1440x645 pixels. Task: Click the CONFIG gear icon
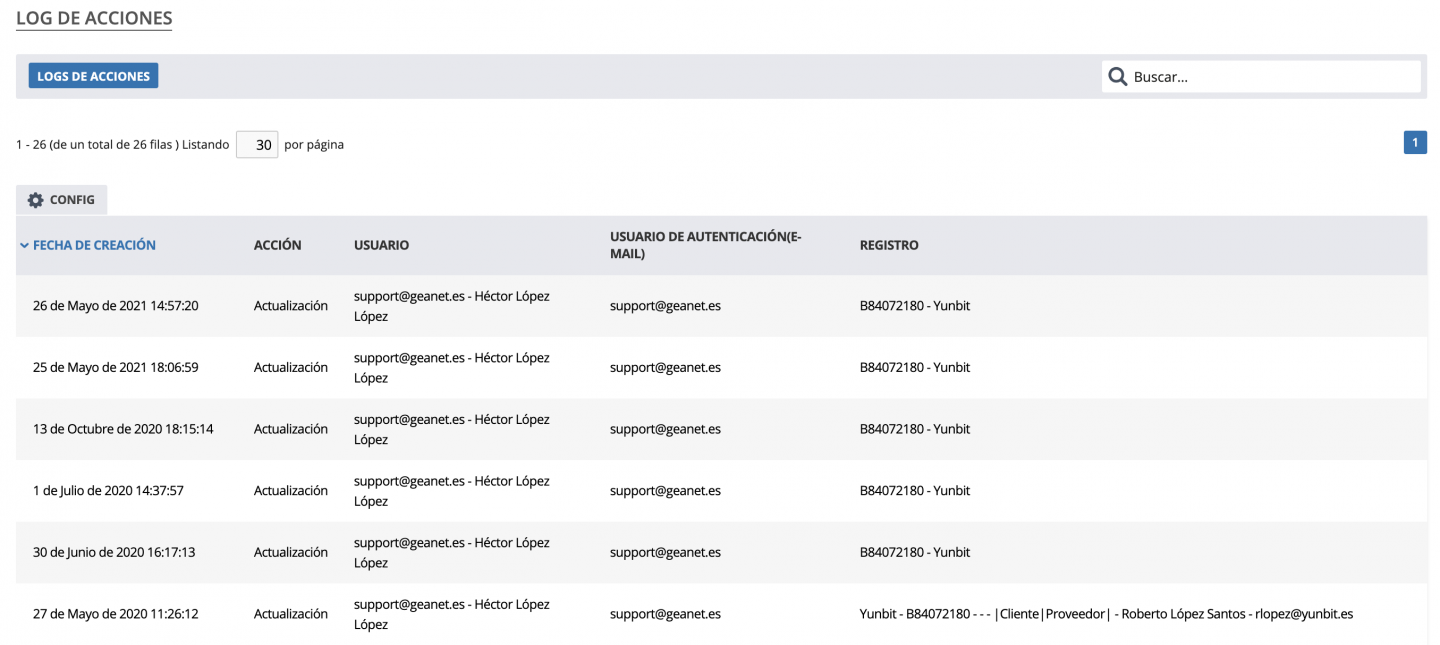[x=36, y=200]
